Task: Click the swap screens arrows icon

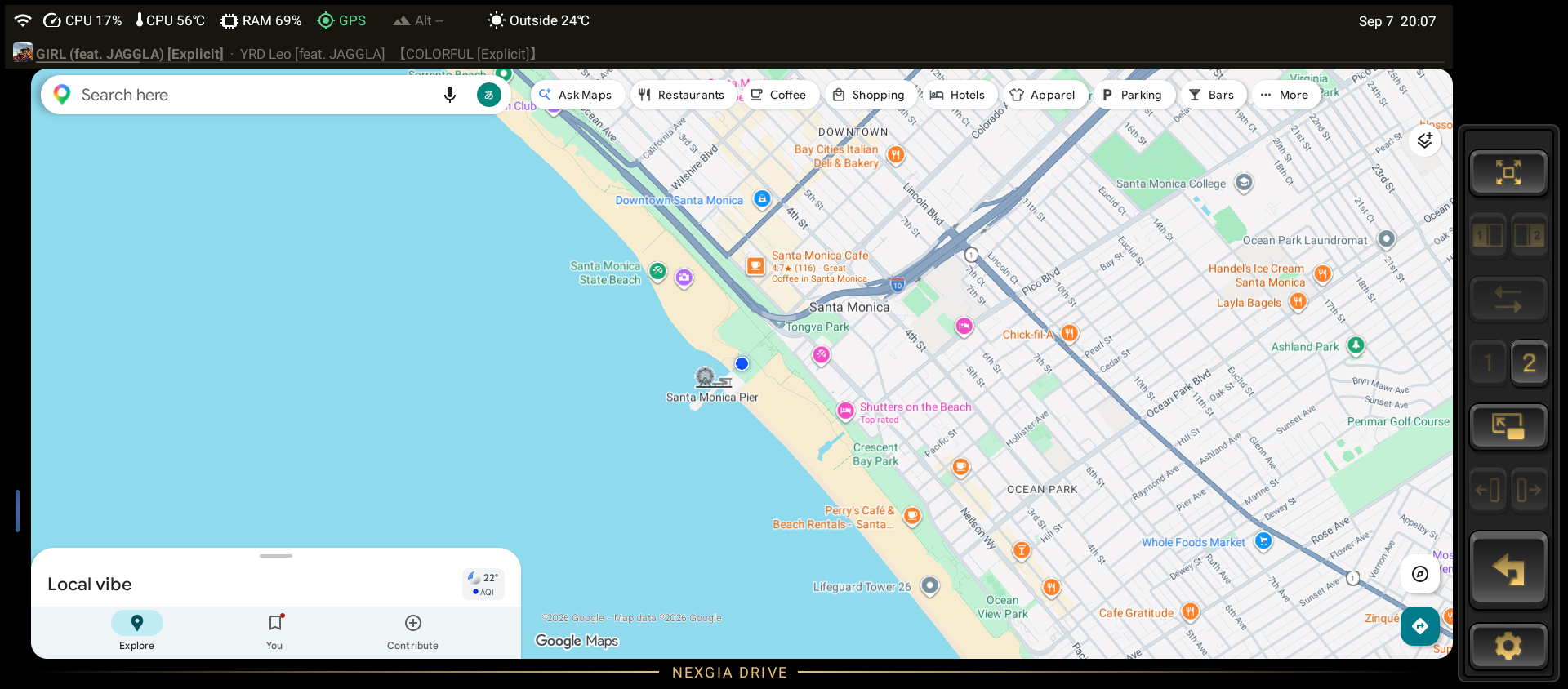Action: tap(1508, 300)
